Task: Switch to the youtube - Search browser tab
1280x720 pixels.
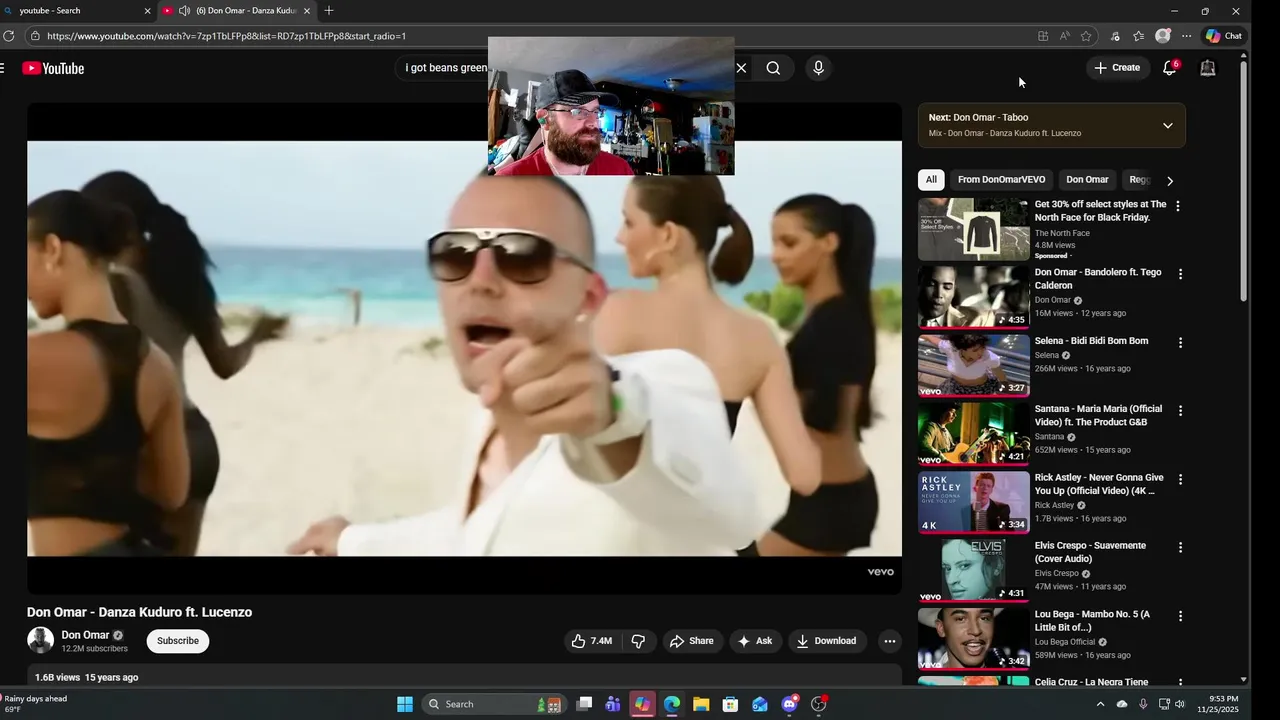Action: (x=78, y=11)
